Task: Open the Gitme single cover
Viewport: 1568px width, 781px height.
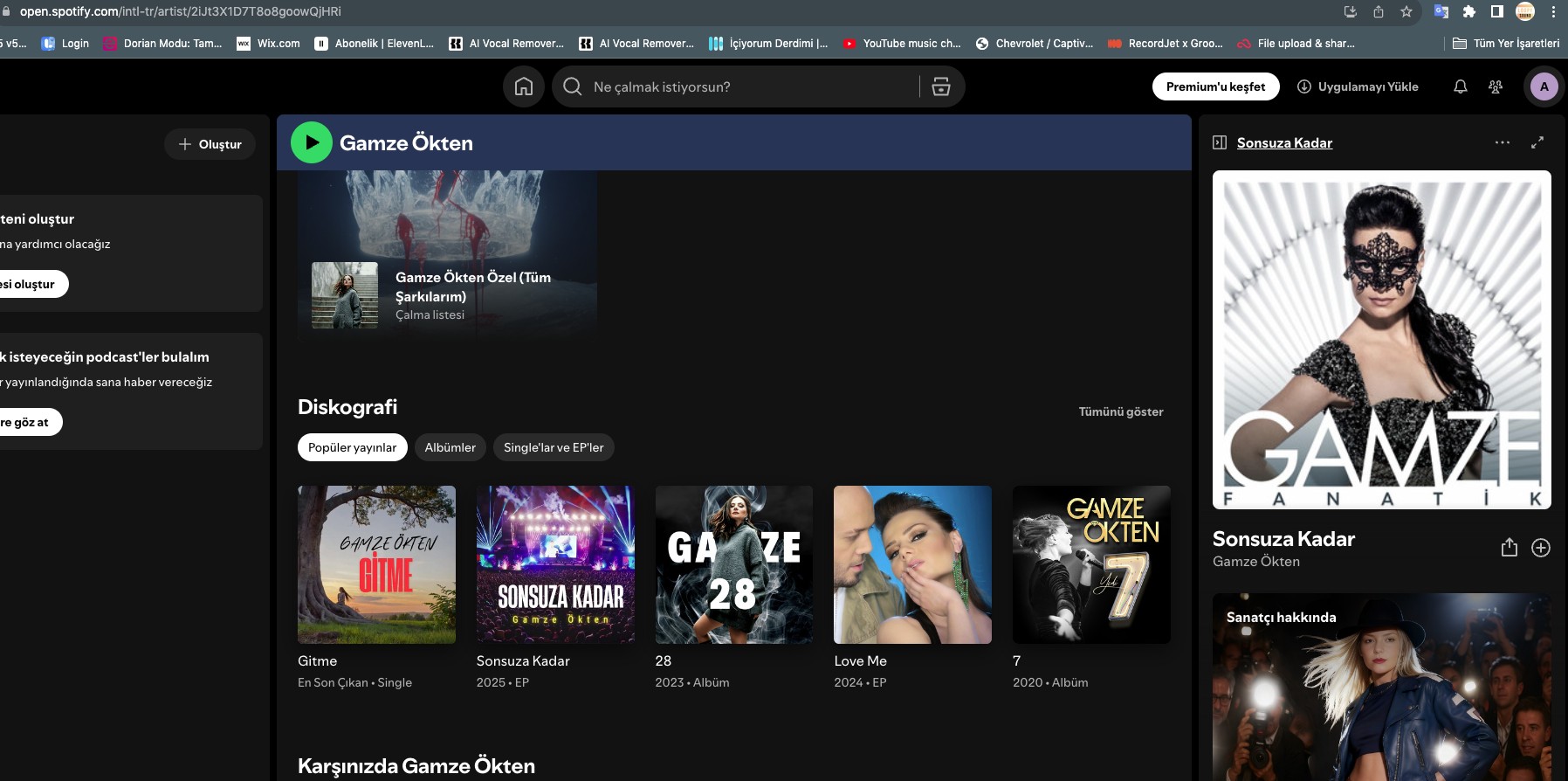Action: point(376,564)
